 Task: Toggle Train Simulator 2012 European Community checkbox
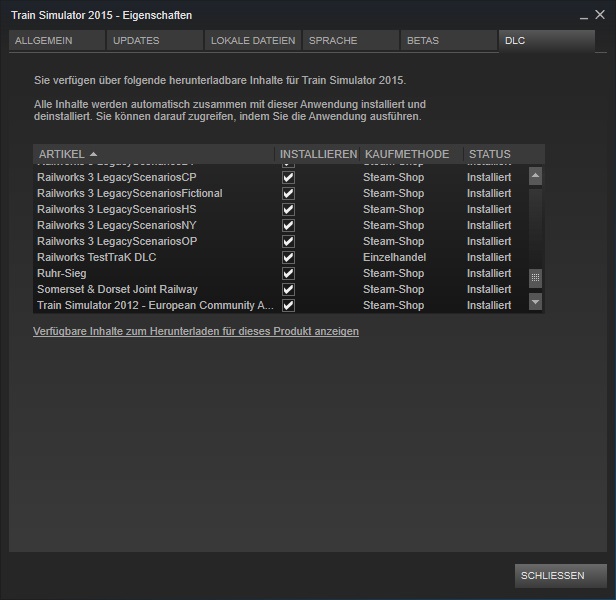tap(288, 305)
